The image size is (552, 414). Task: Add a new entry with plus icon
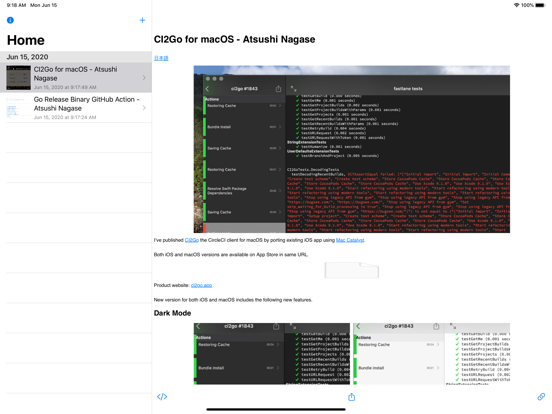click(142, 20)
